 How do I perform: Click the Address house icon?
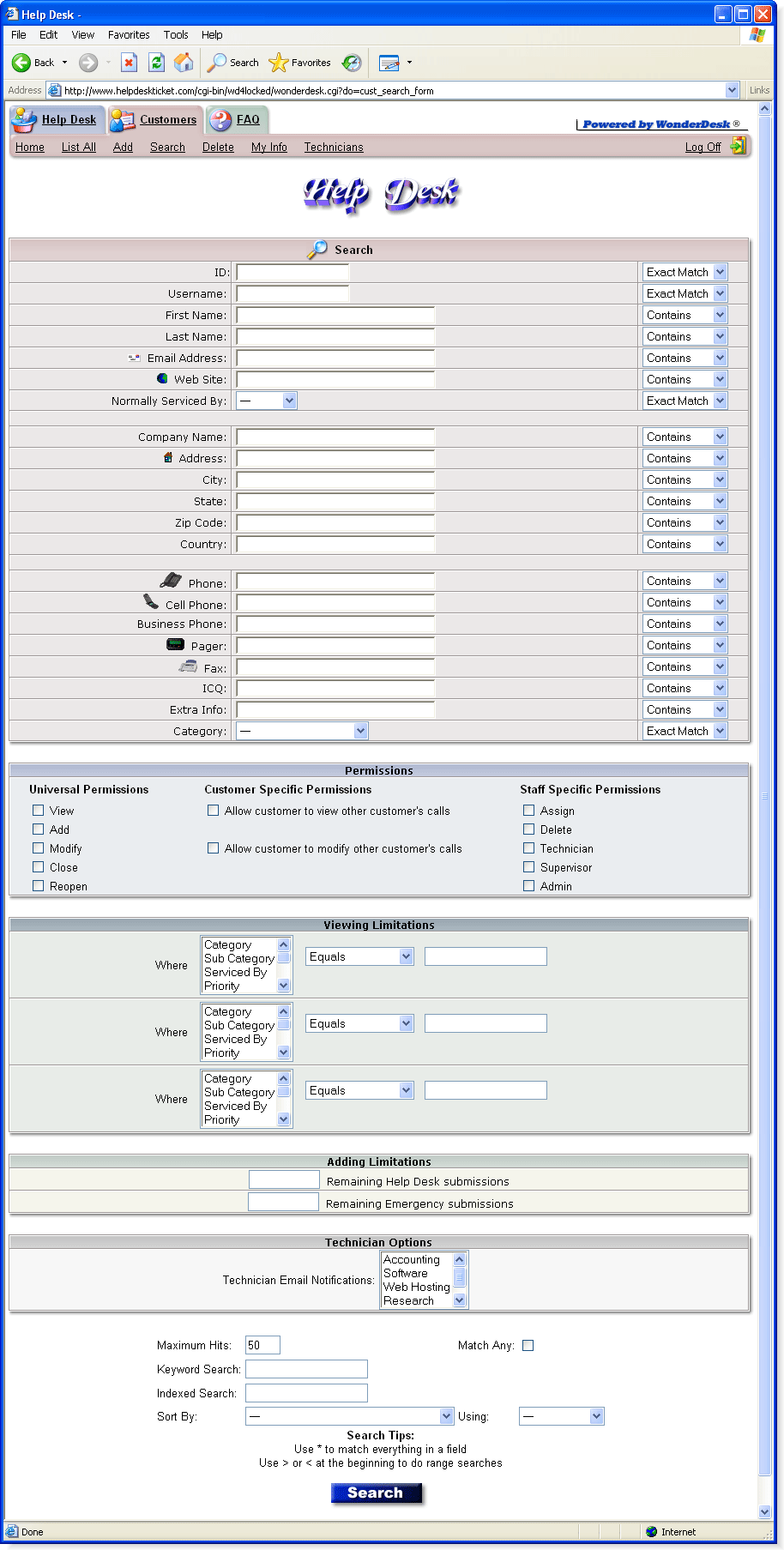(x=168, y=457)
